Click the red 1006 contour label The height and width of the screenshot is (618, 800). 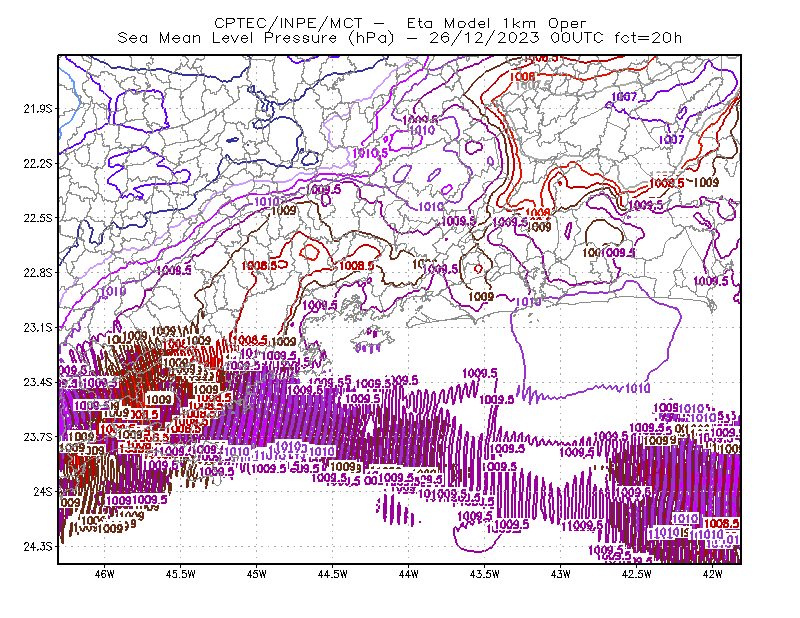pyautogui.click(x=522, y=77)
